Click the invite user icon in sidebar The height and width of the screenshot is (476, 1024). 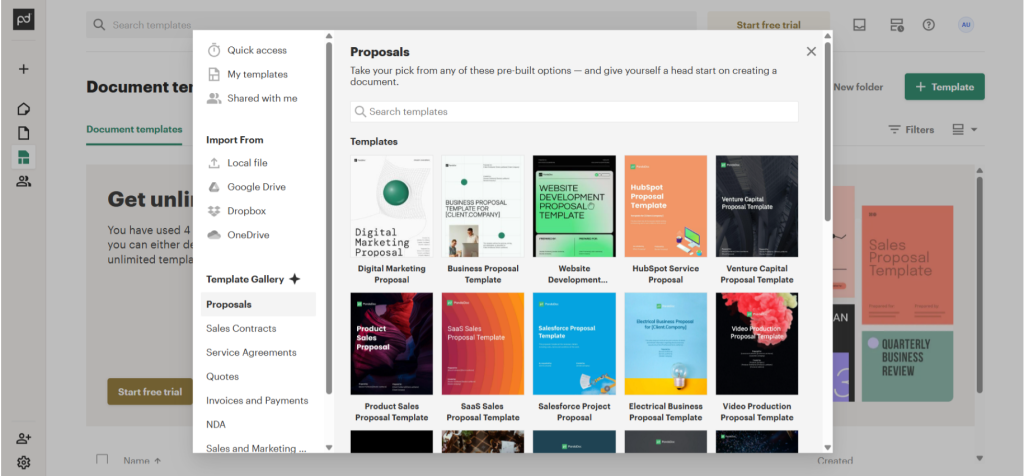click(x=24, y=438)
